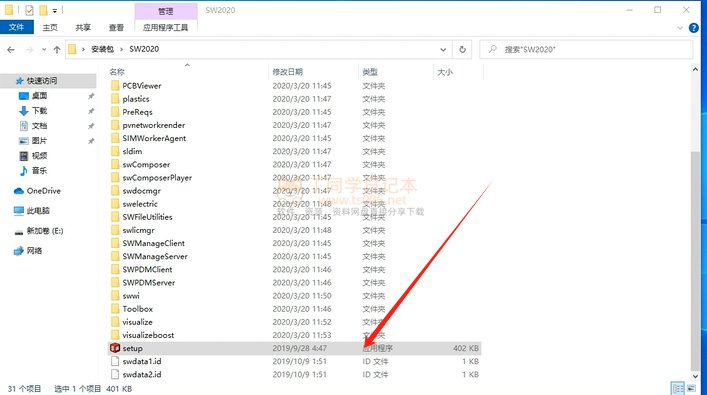Go back with the left arrow

click(x=11, y=50)
